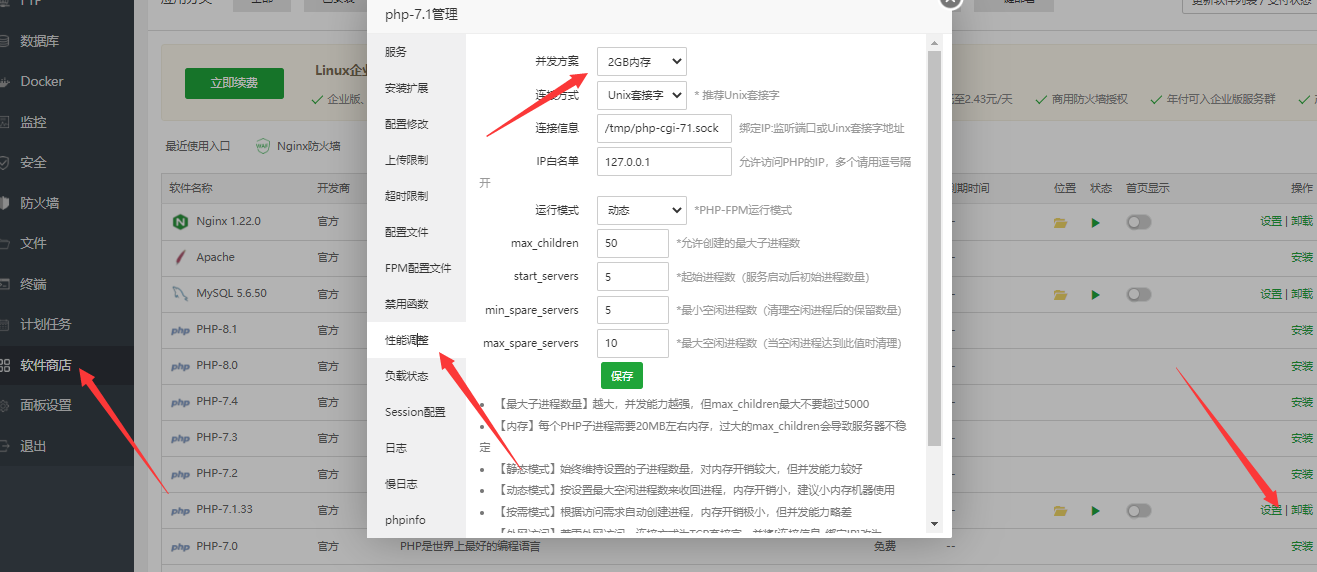The width and height of the screenshot is (1317, 572).
Task: Open the Nginx防火墙 shortcut link
Action: click(x=307, y=146)
